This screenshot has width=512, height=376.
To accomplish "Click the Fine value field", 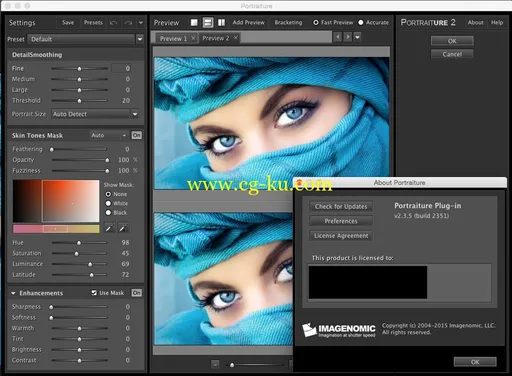I will click(122, 68).
